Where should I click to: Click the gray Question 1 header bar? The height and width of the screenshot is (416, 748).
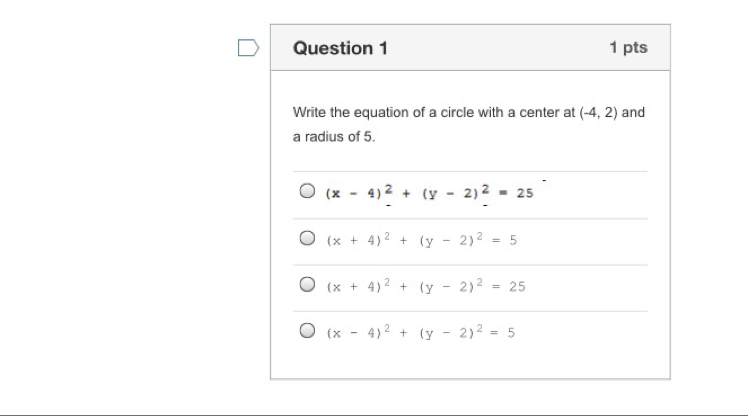tap(470, 48)
